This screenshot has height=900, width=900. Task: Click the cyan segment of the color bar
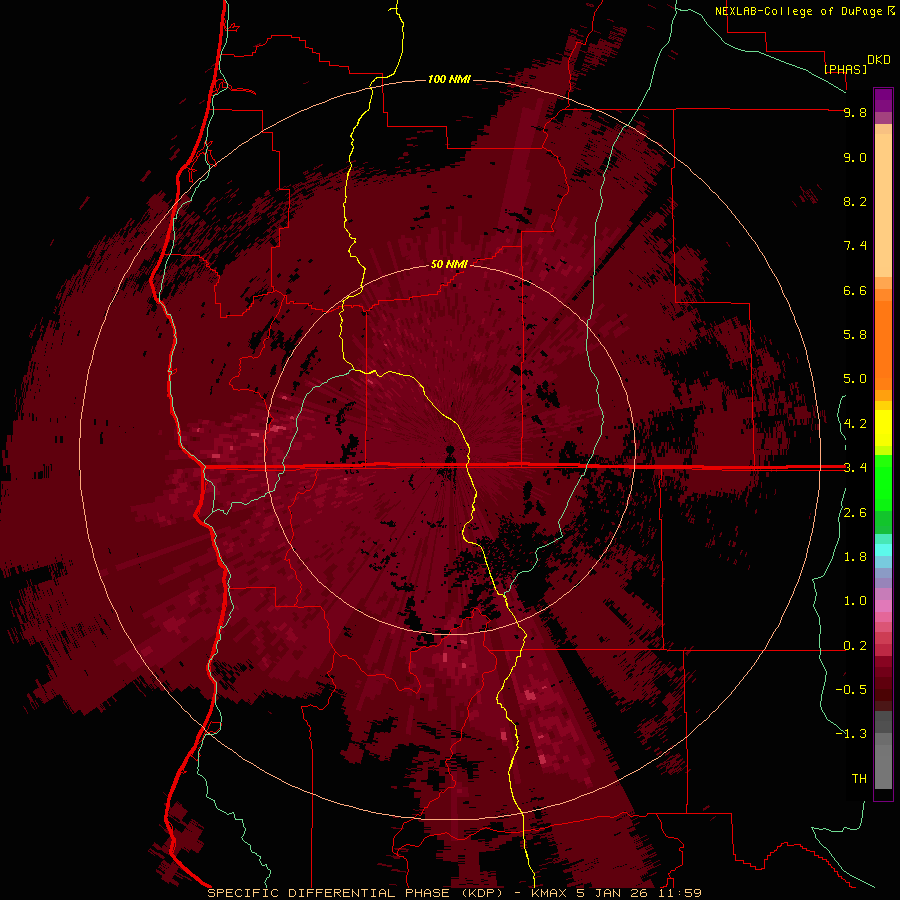click(x=883, y=549)
